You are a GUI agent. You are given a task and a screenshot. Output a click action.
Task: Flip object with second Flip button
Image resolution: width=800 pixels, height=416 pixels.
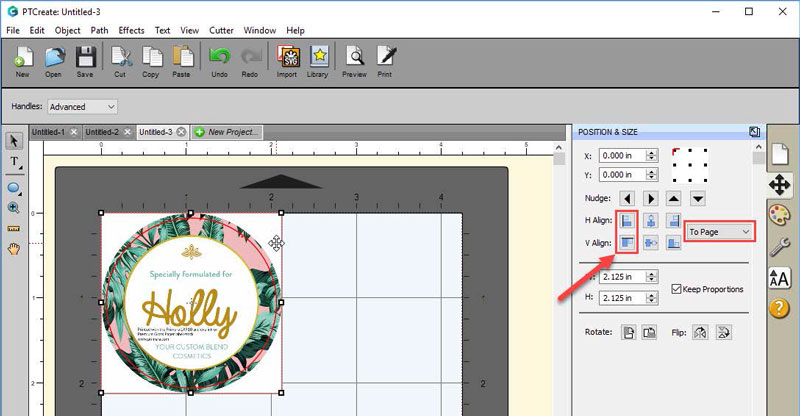723,333
